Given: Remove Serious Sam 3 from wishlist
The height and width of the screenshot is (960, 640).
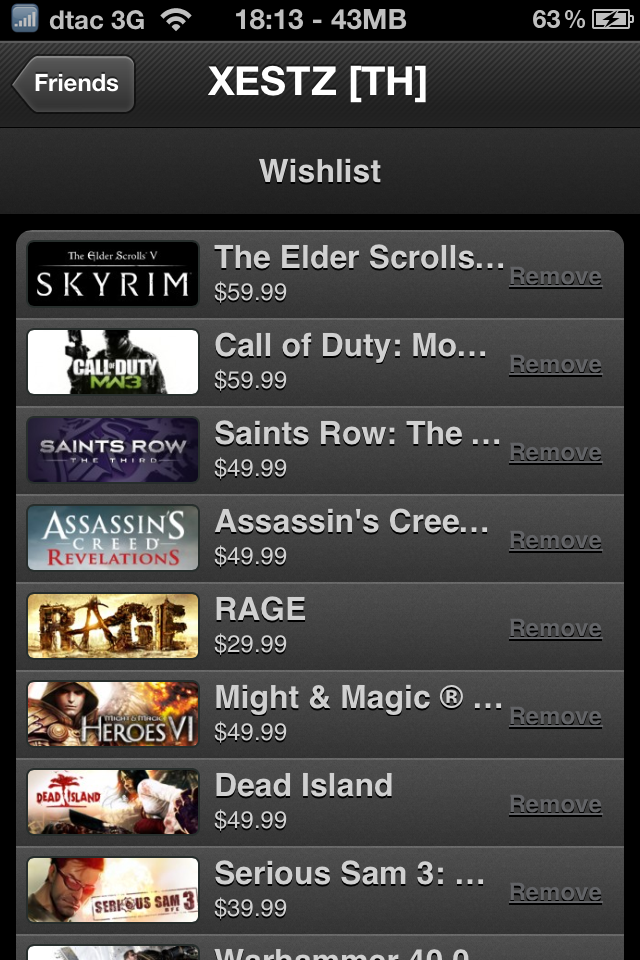Looking at the screenshot, I should (555, 893).
